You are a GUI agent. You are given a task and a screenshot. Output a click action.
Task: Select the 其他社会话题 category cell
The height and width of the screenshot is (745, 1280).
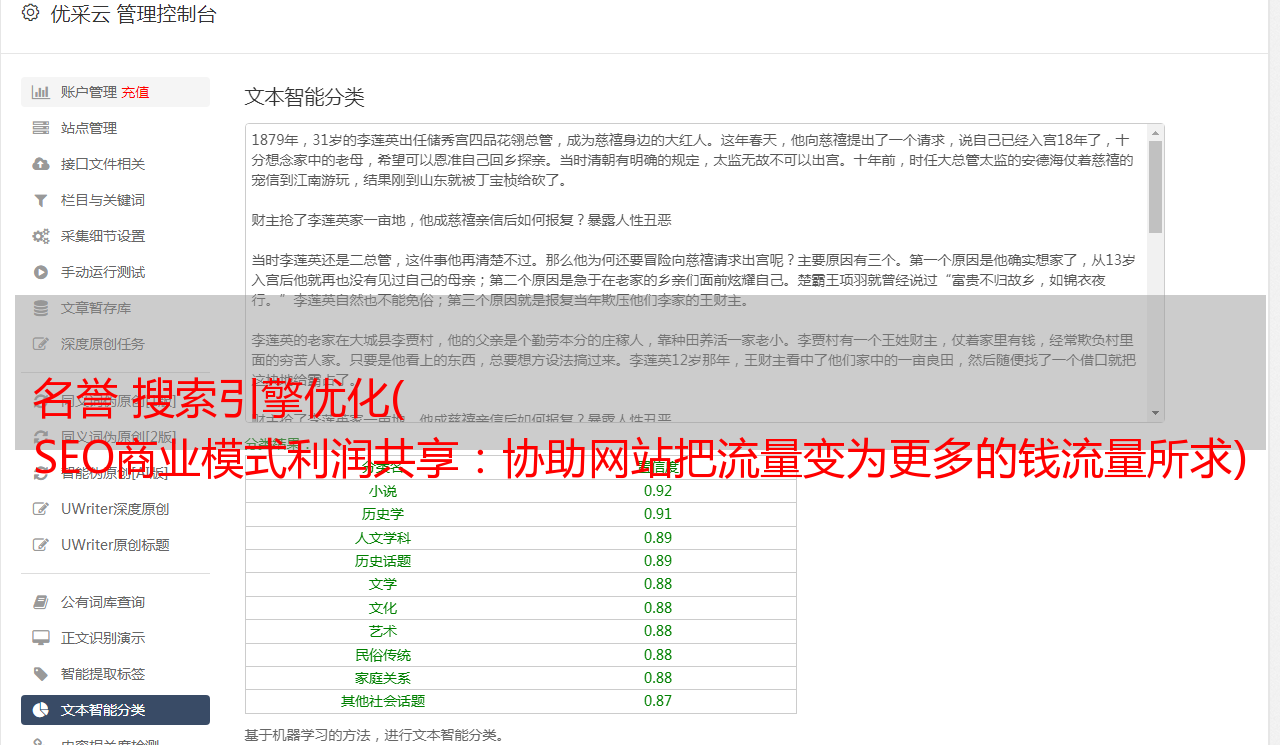tap(382, 701)
